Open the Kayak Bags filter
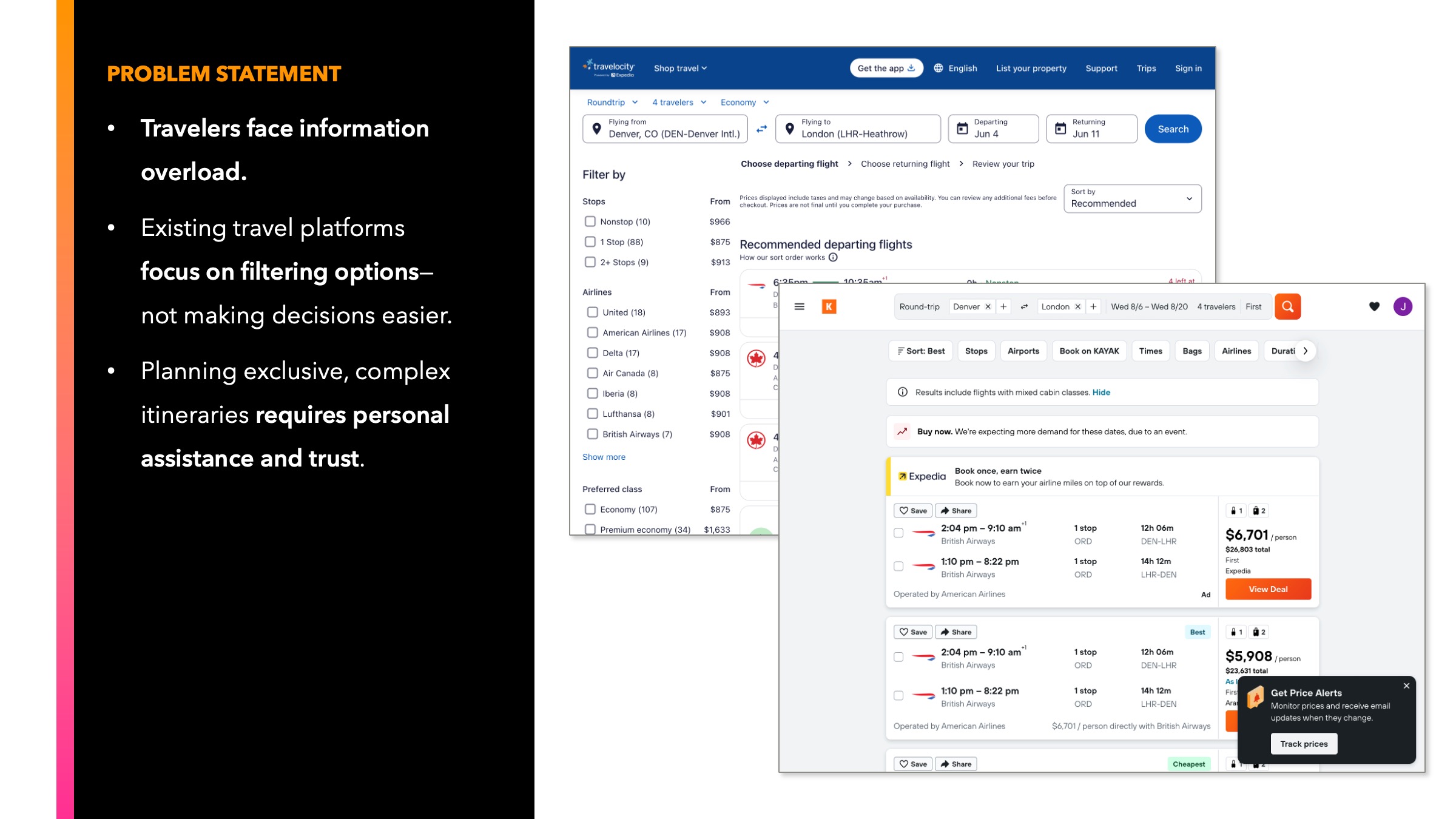Image resolution: width=1456 pixels, height=819 pixels. tap(1191, 351)
